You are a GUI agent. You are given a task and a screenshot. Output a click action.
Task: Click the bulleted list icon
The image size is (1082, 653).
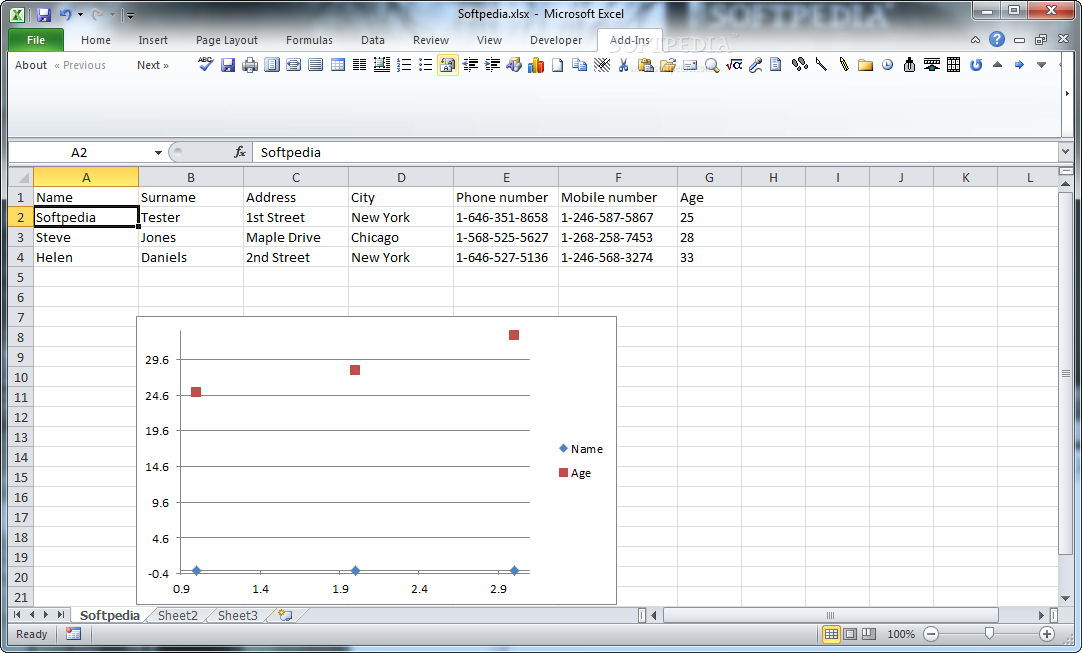(x=426, y=65)
